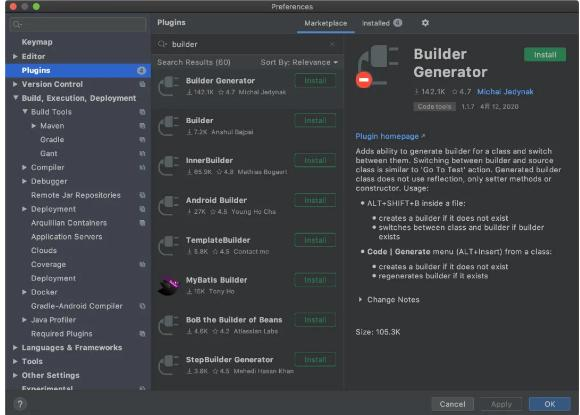Click the plugin settings gear icon

pyautogui.click(x=425, y=23)
